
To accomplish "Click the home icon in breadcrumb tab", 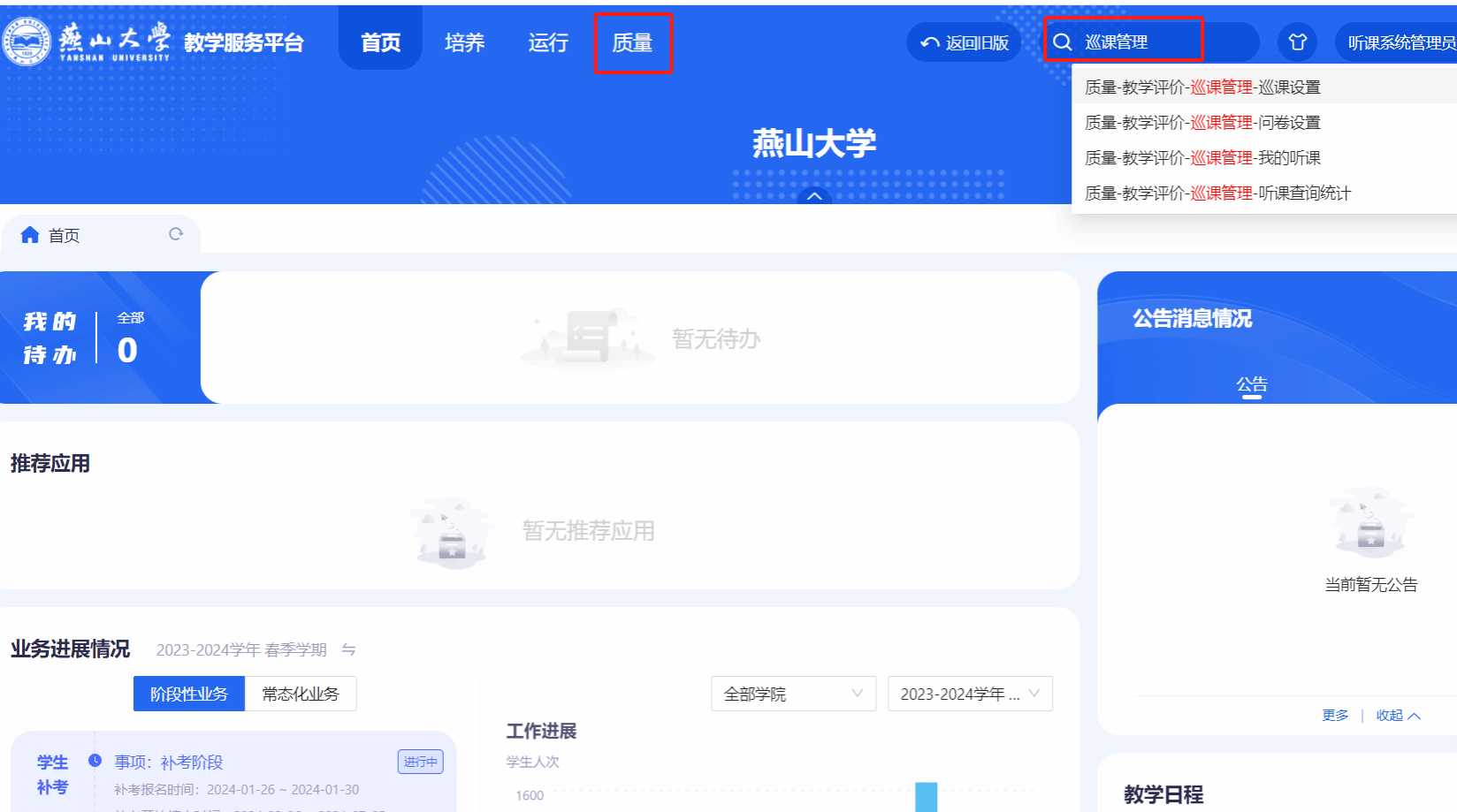I will point(30,235).
